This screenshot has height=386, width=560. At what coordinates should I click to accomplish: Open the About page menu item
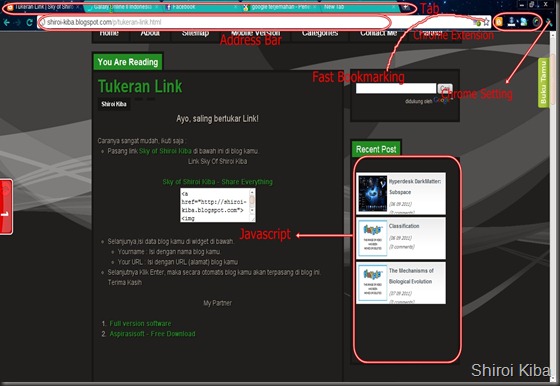pos(150,33)
